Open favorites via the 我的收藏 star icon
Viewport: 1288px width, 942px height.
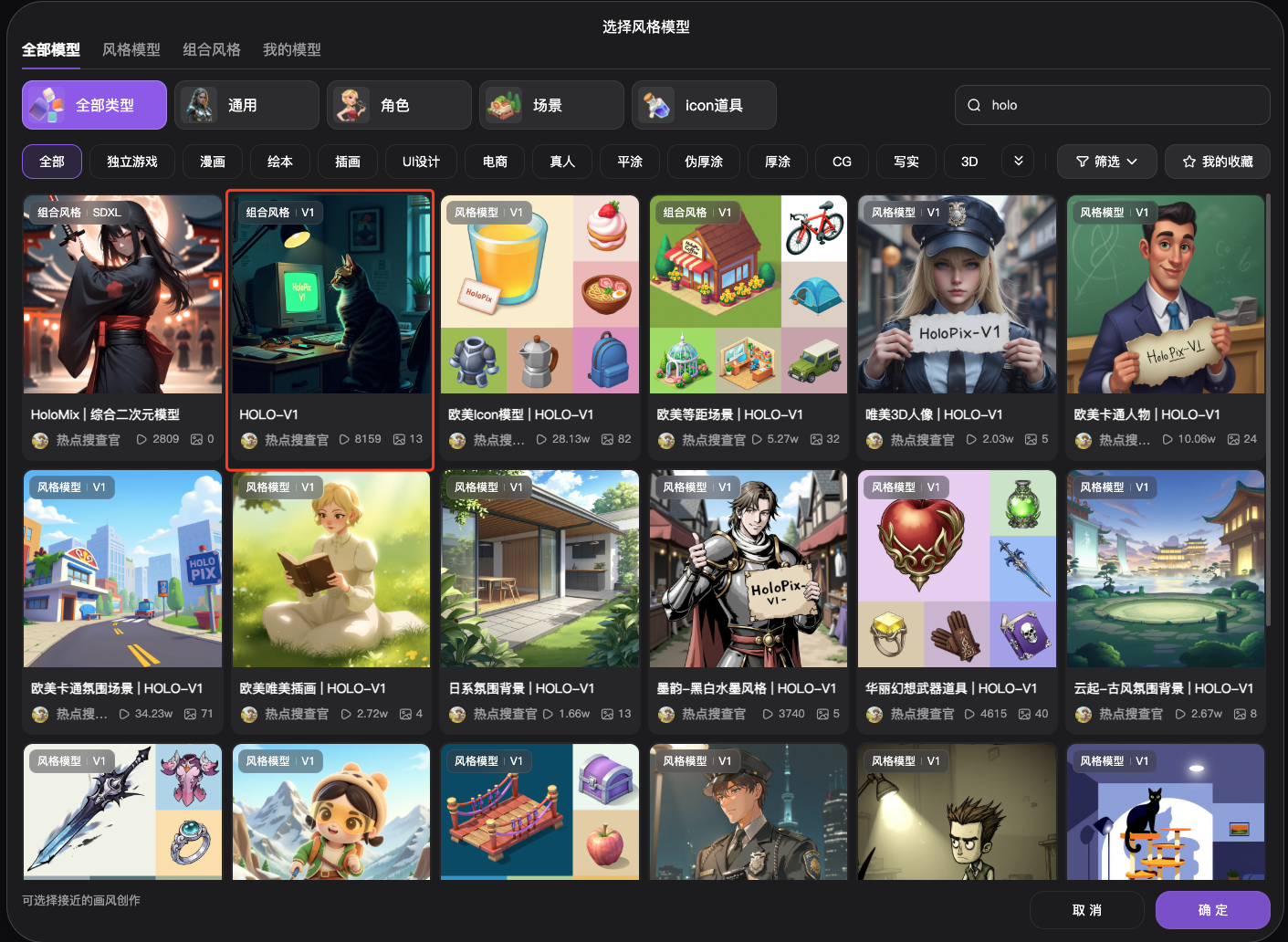point(1189,162)
